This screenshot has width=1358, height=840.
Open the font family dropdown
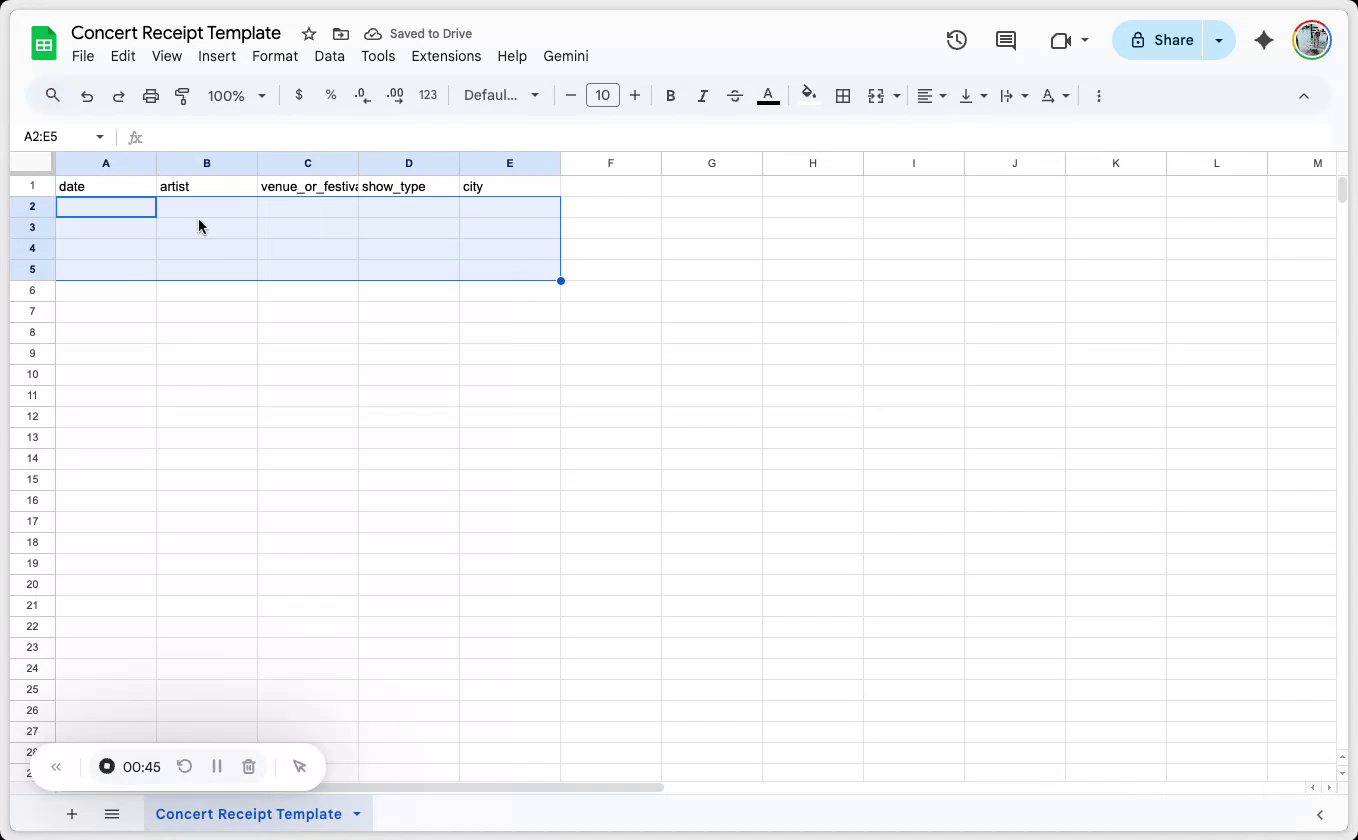point(501,95)
